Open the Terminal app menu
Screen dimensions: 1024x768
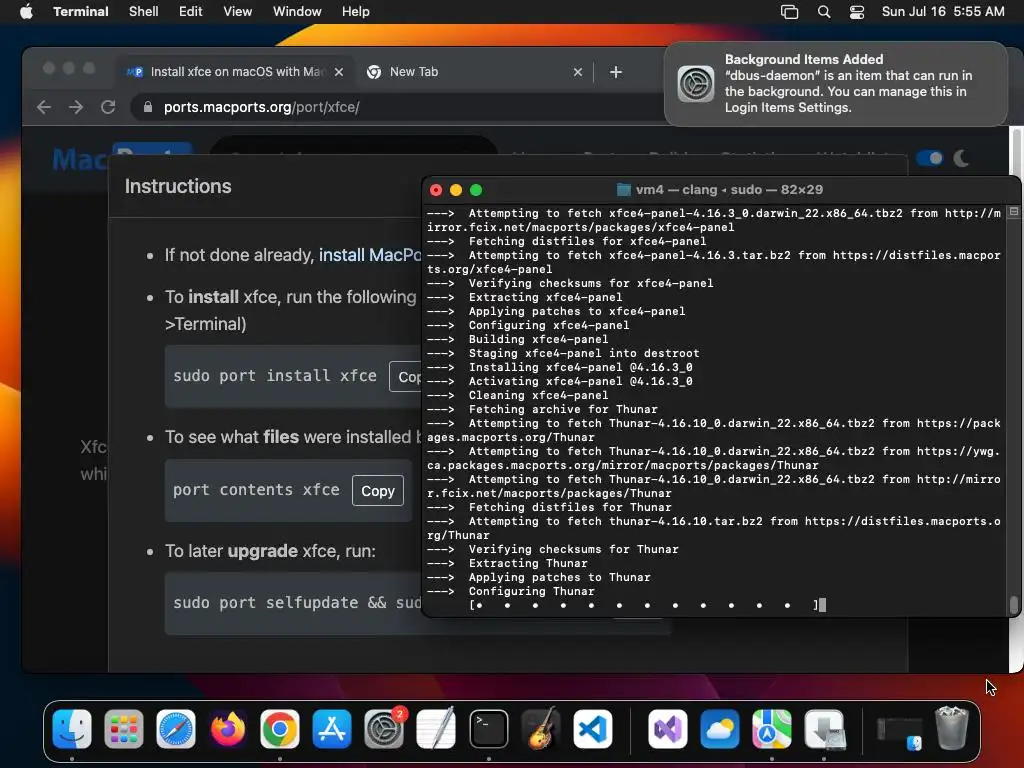[x=81, y=11]
